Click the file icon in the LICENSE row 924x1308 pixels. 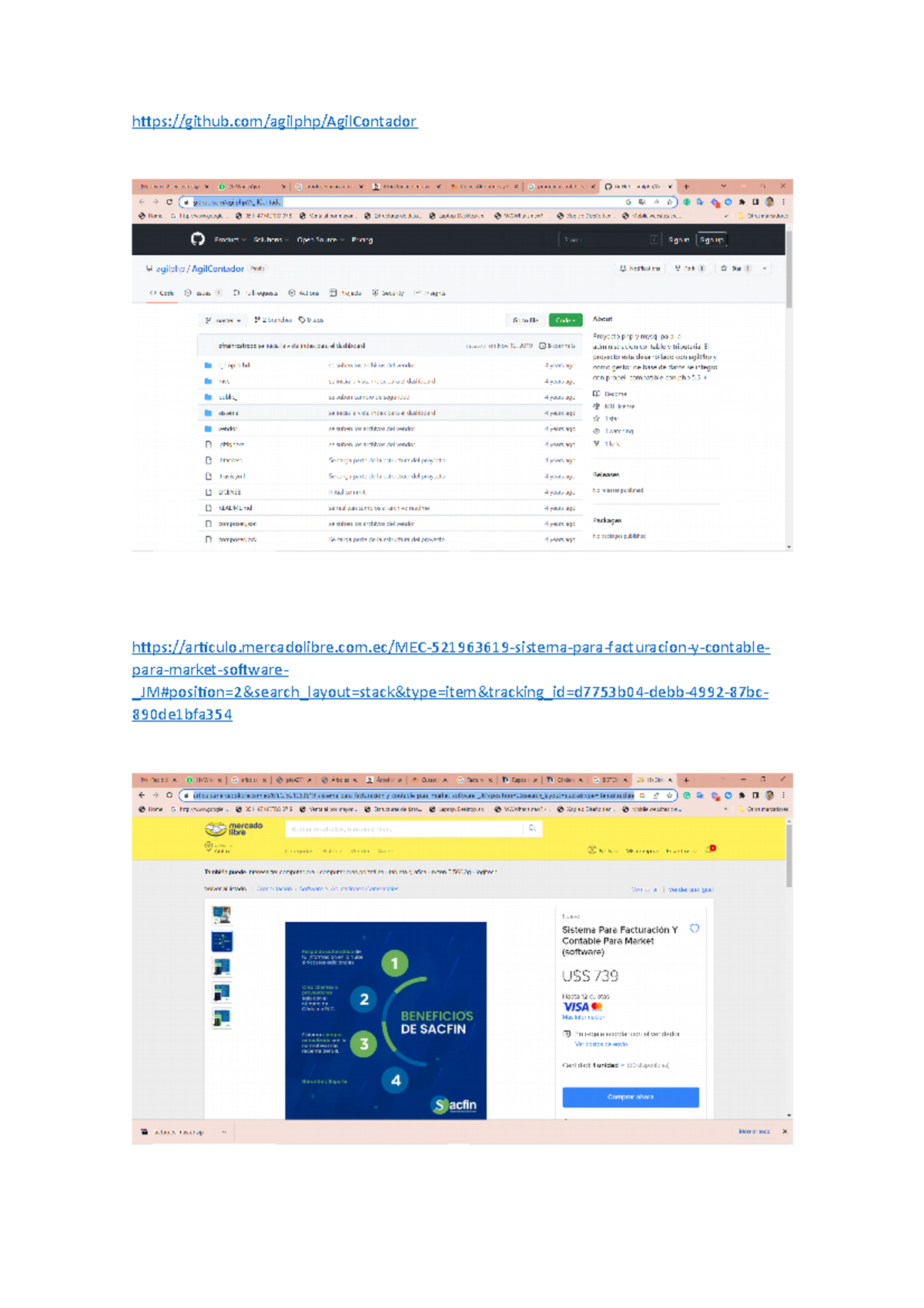pyautogui.click(x=208, y=492)
